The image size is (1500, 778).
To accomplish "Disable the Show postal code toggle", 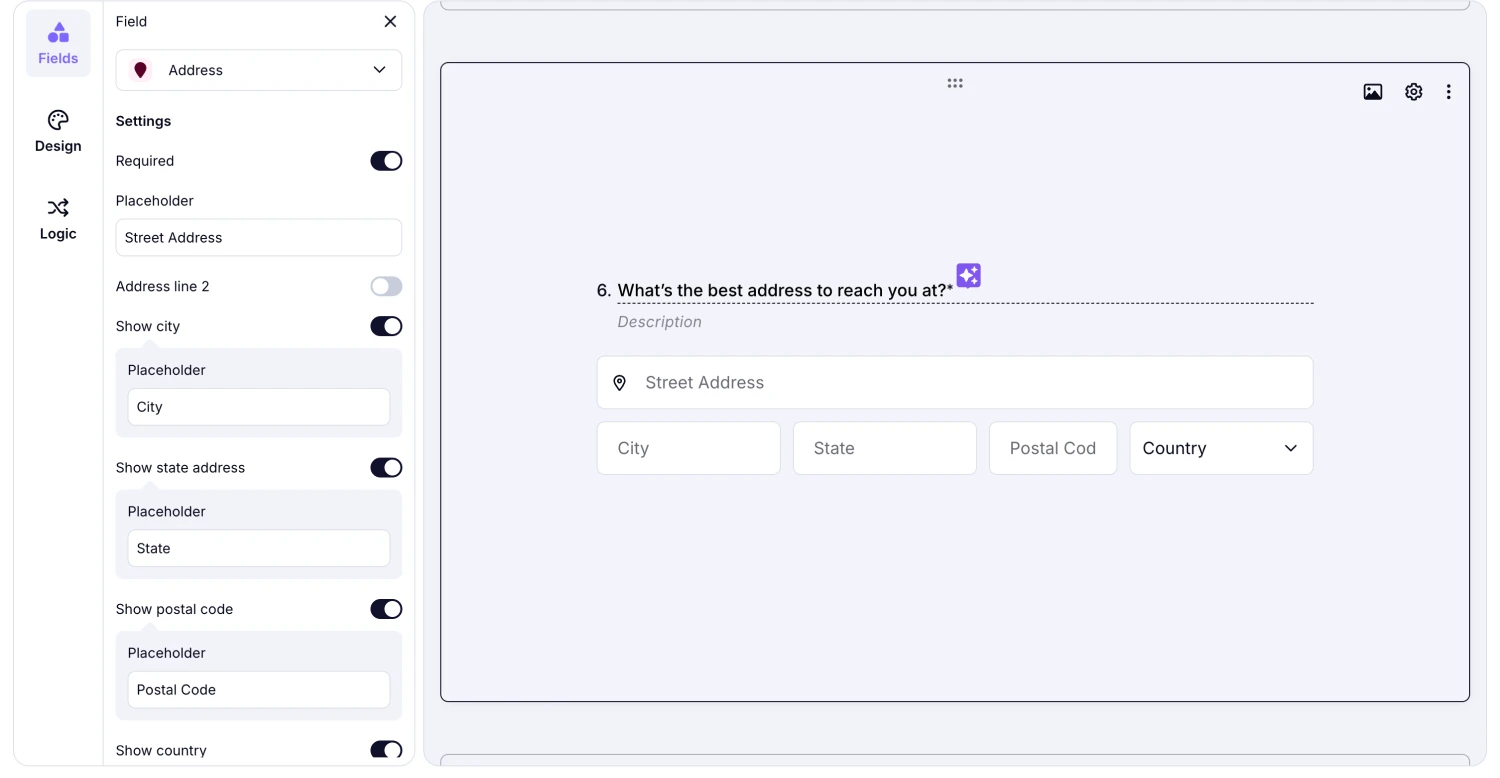I will point(386,609).
